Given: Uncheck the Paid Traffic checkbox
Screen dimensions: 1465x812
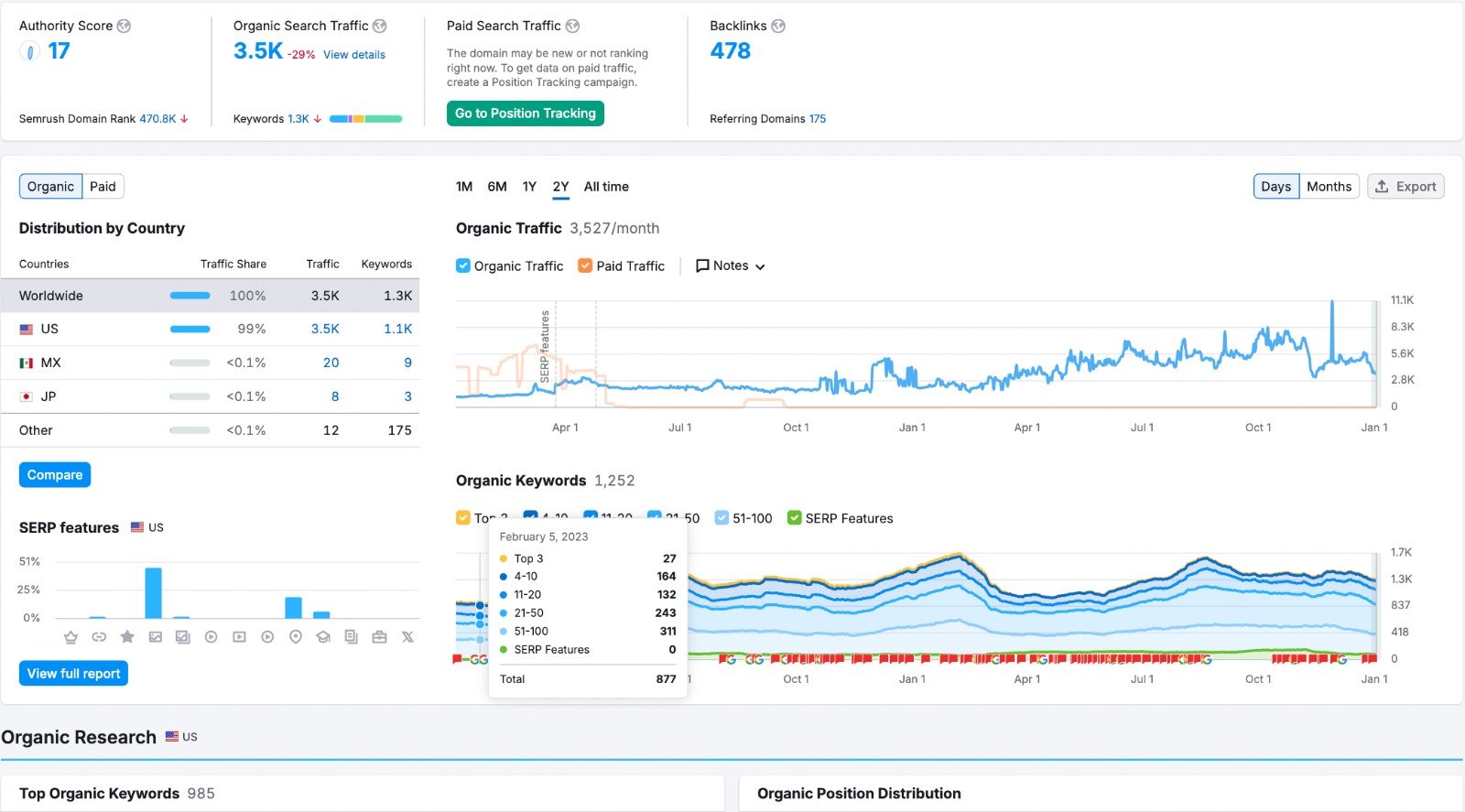Looking at the screenshot, I should pyautogui.click(x=585, y=265).
